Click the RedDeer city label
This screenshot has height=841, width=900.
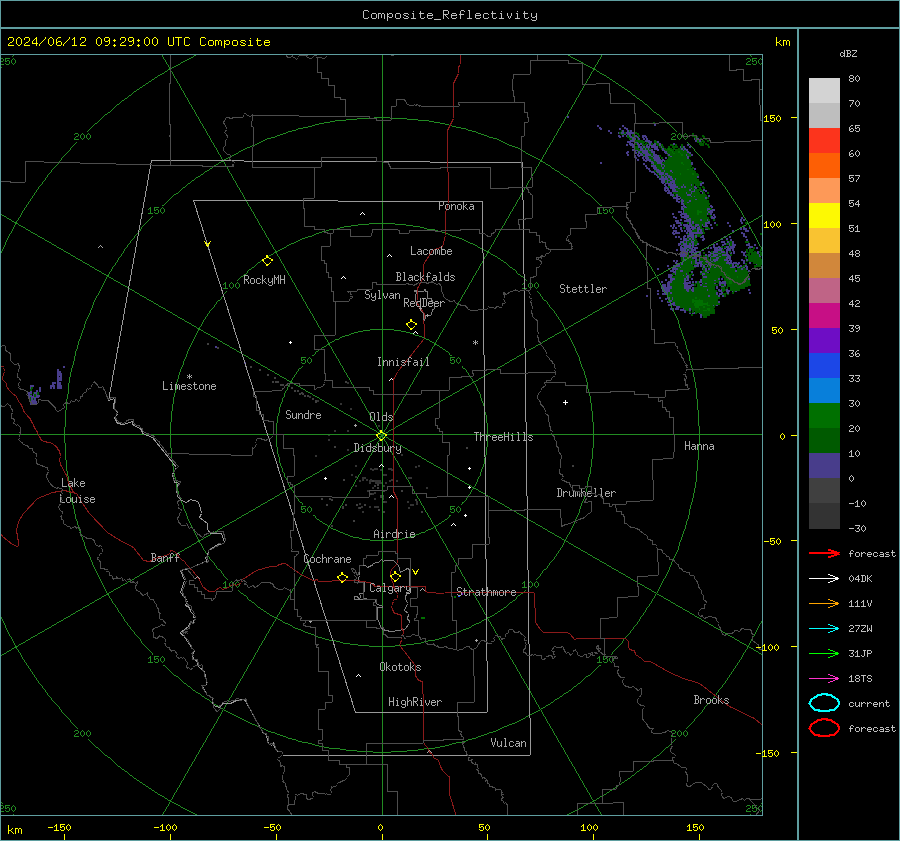pos(424,303)
